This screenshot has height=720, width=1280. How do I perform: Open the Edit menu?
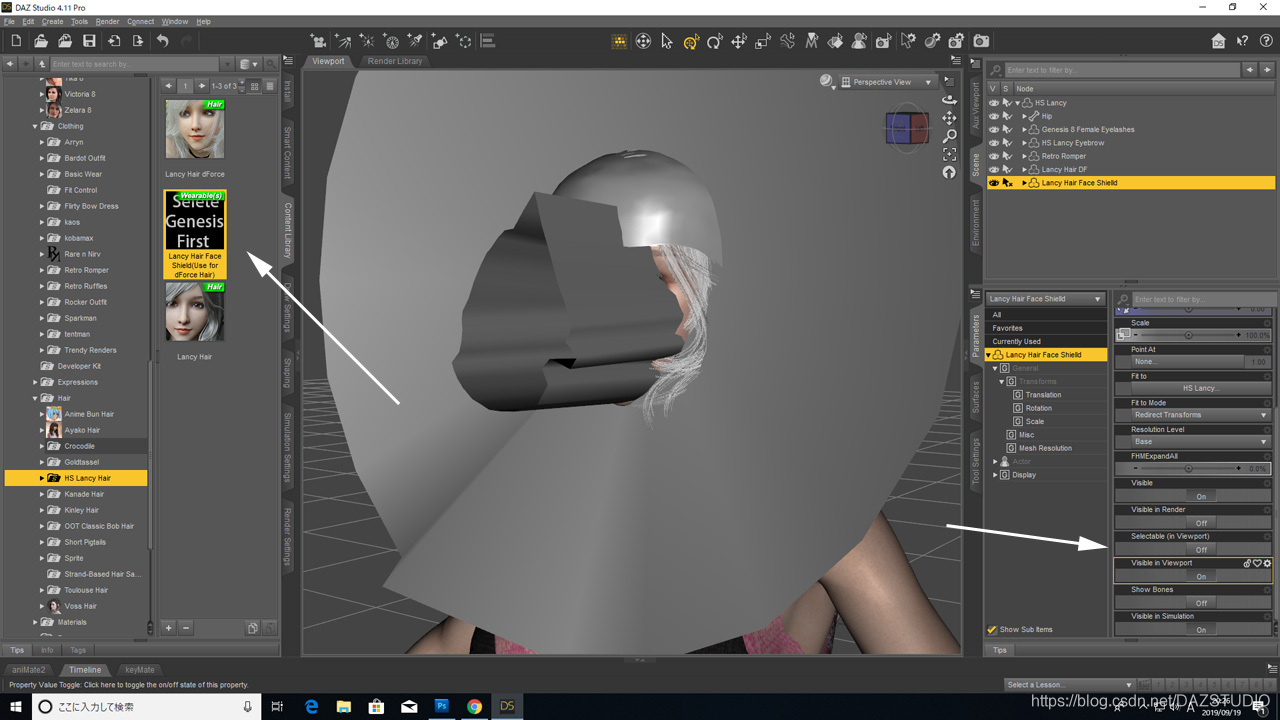[x=28, y=21]
